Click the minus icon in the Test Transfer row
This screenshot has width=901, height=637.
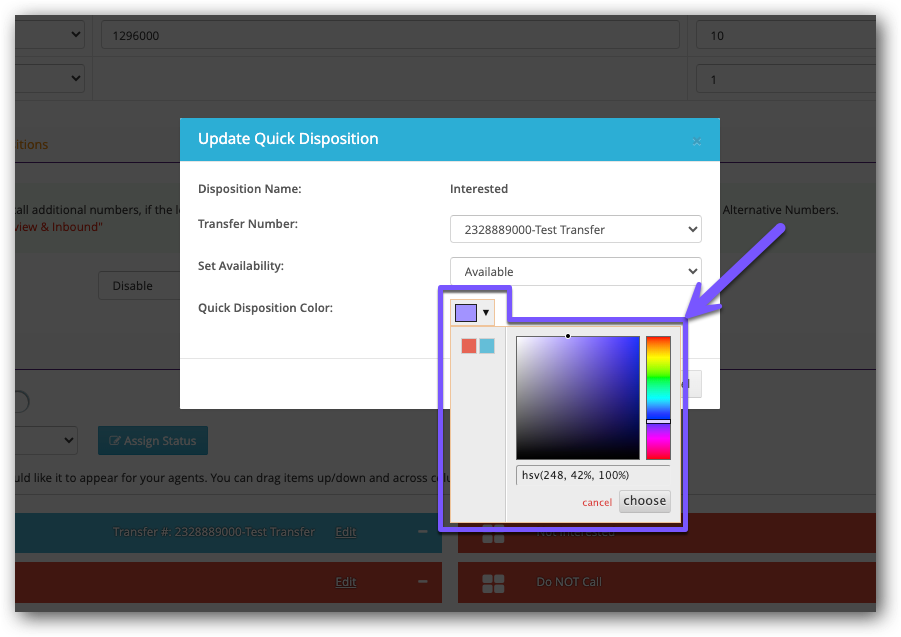coord(422,532)
